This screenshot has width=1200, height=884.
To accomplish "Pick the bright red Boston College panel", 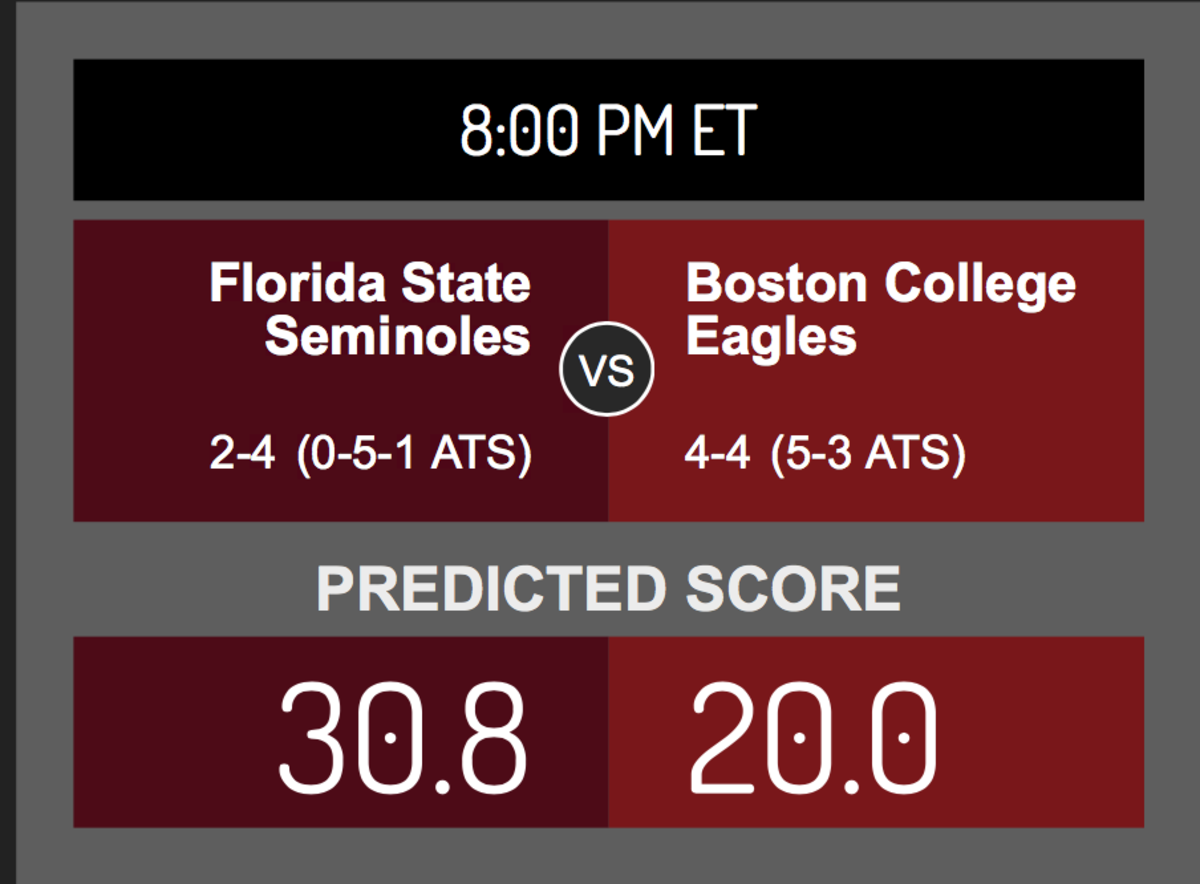I will click(x=876, y=370).
